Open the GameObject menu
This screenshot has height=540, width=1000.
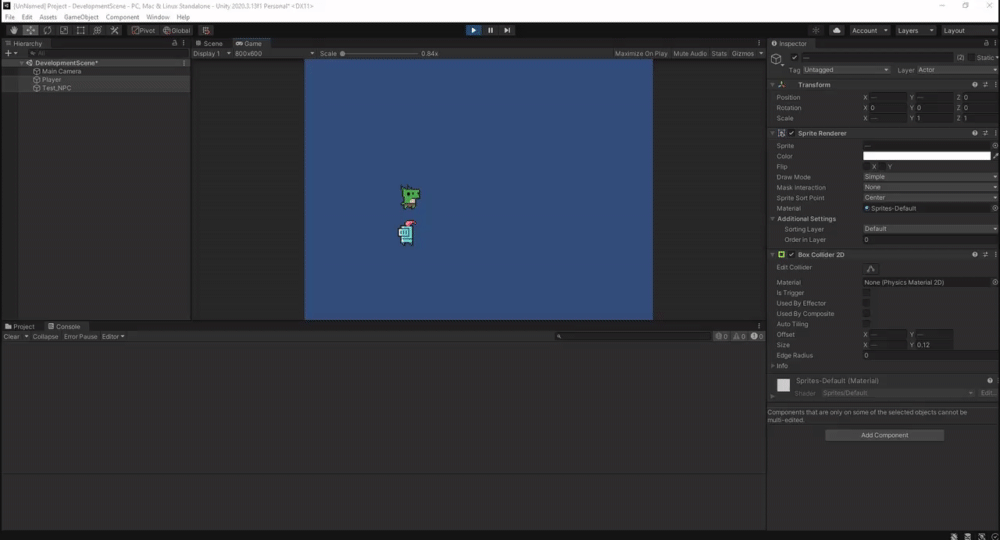[x=81, y=17]
